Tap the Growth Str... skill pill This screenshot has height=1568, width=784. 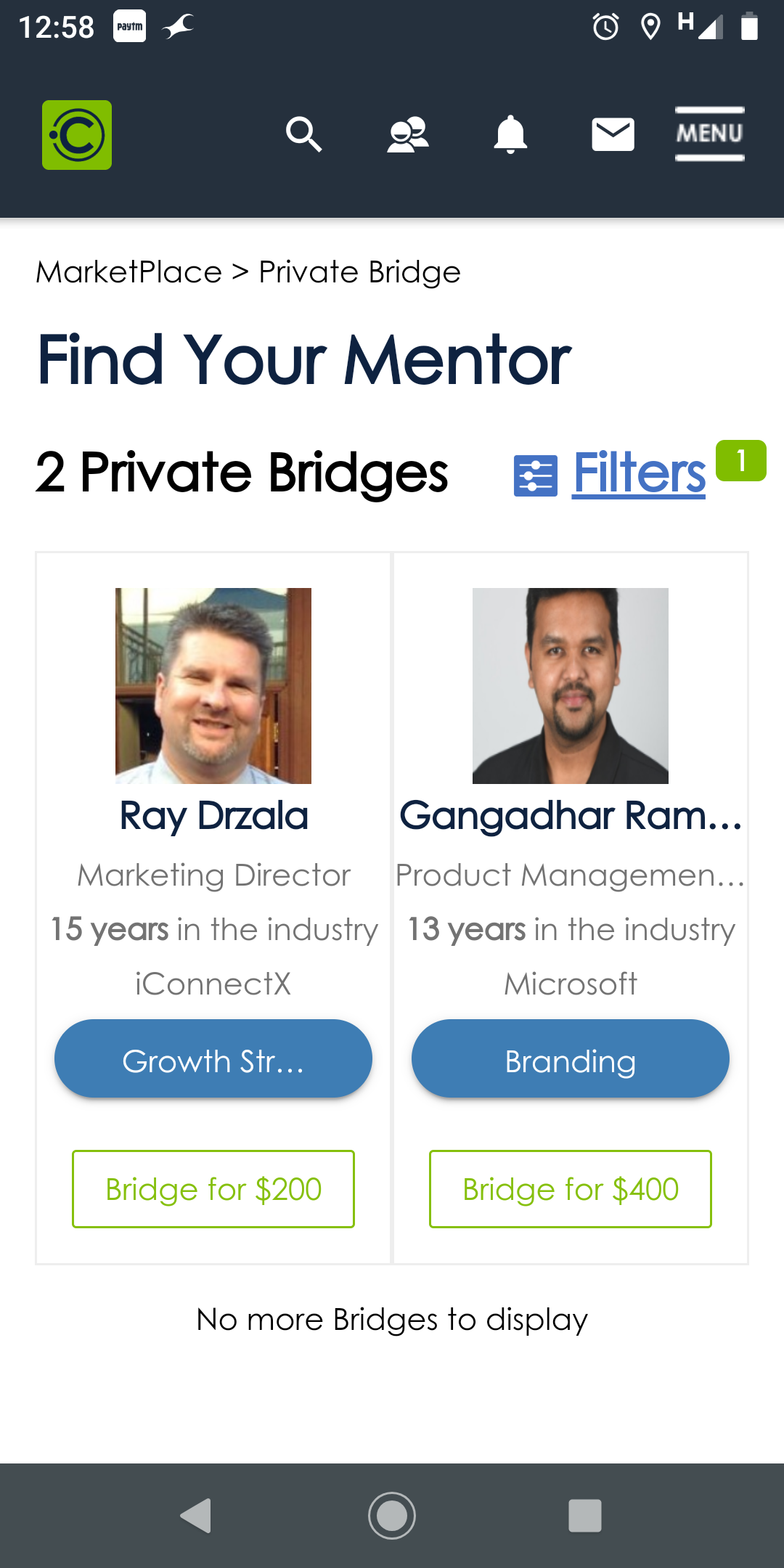click(x=213, y=1058)
